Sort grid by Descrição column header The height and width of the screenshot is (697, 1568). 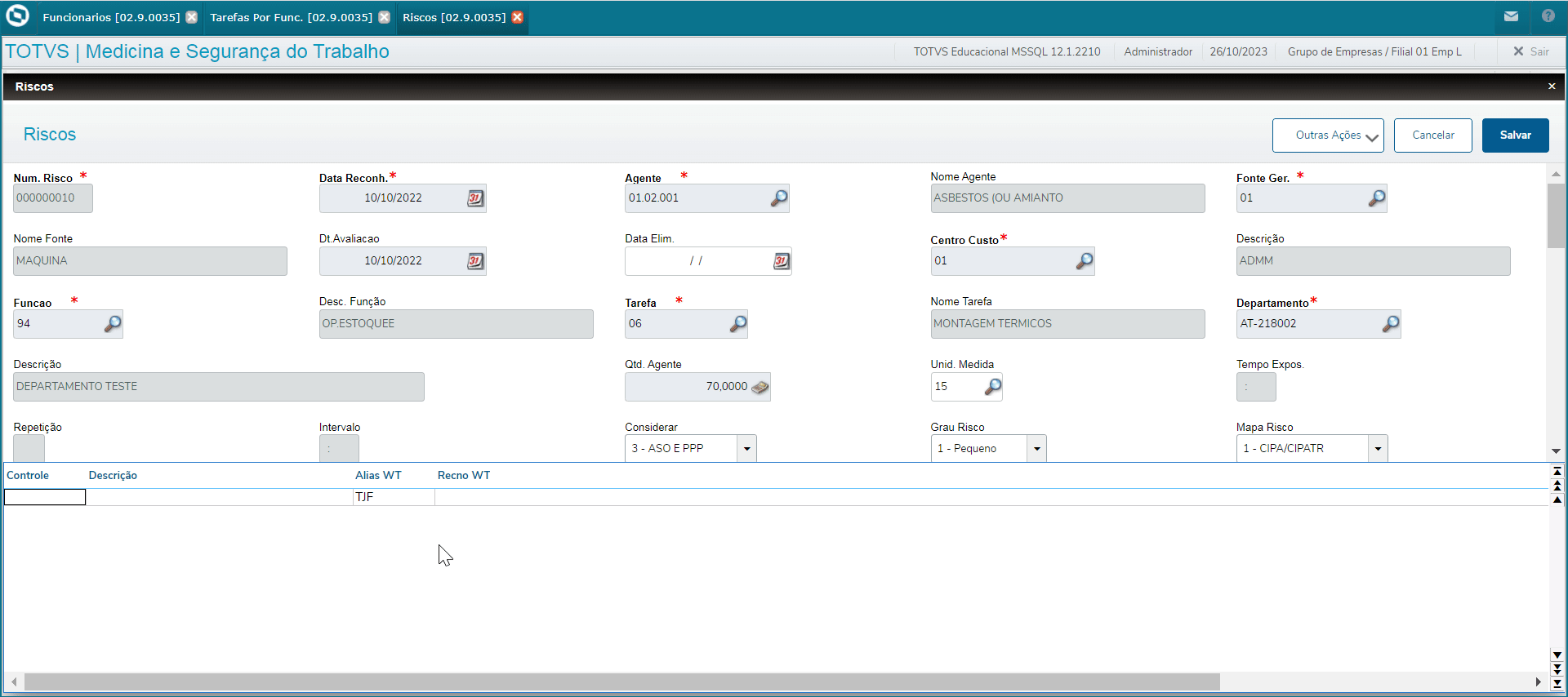click(113, 476)
